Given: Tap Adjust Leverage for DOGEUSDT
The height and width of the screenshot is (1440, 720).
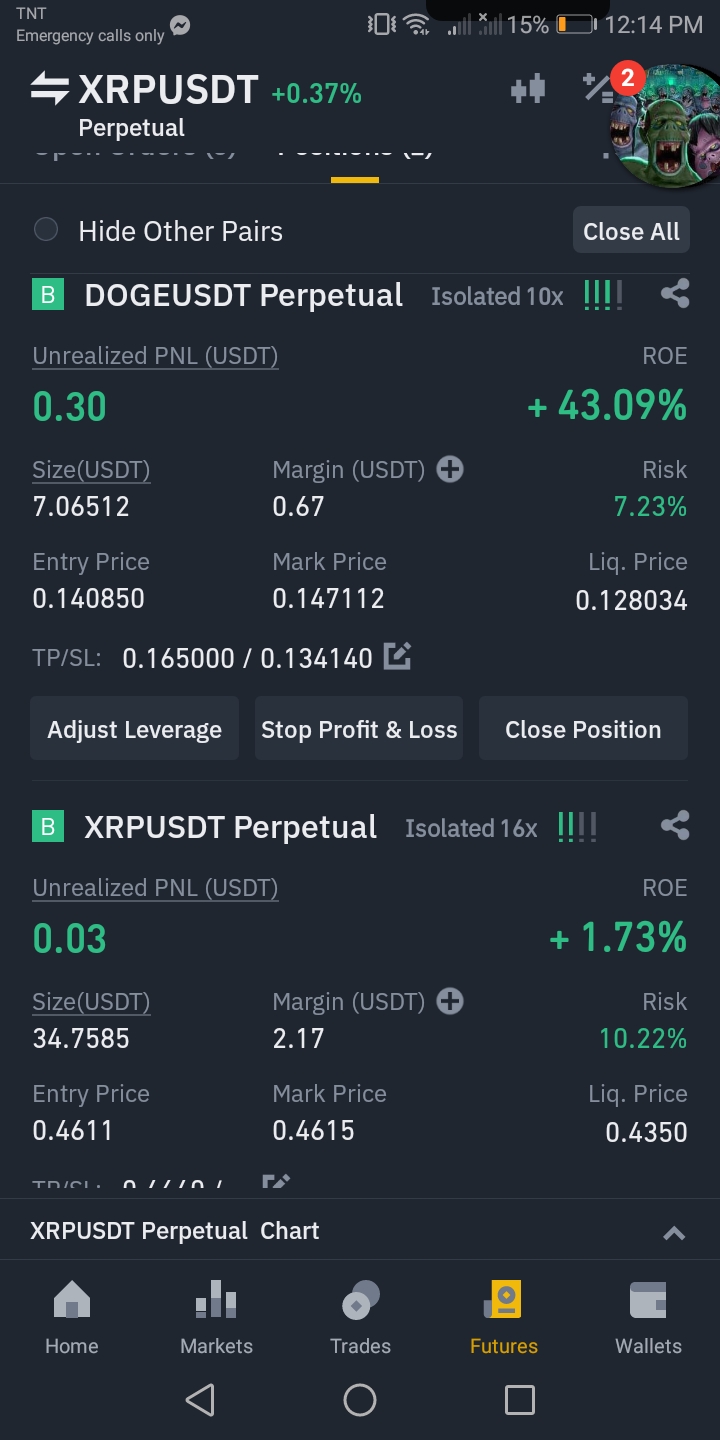Looking at the screenshot, I should coord(134,729).
